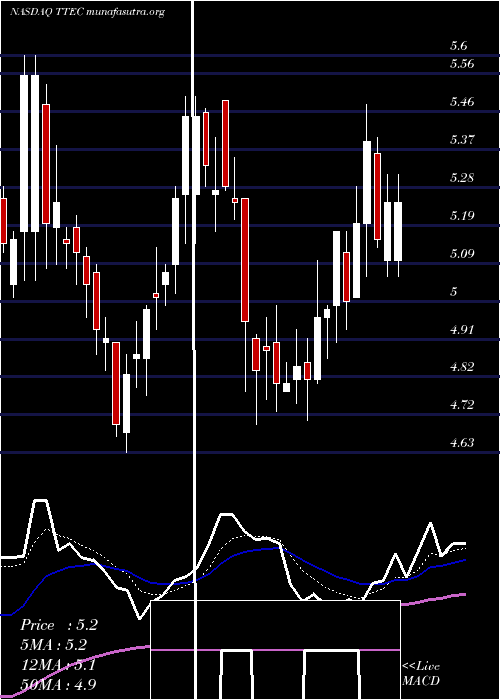The height and width of the screenshot is (700, 500).
Task: Click the 5.56 price axis label
Action: coord(462,63)
